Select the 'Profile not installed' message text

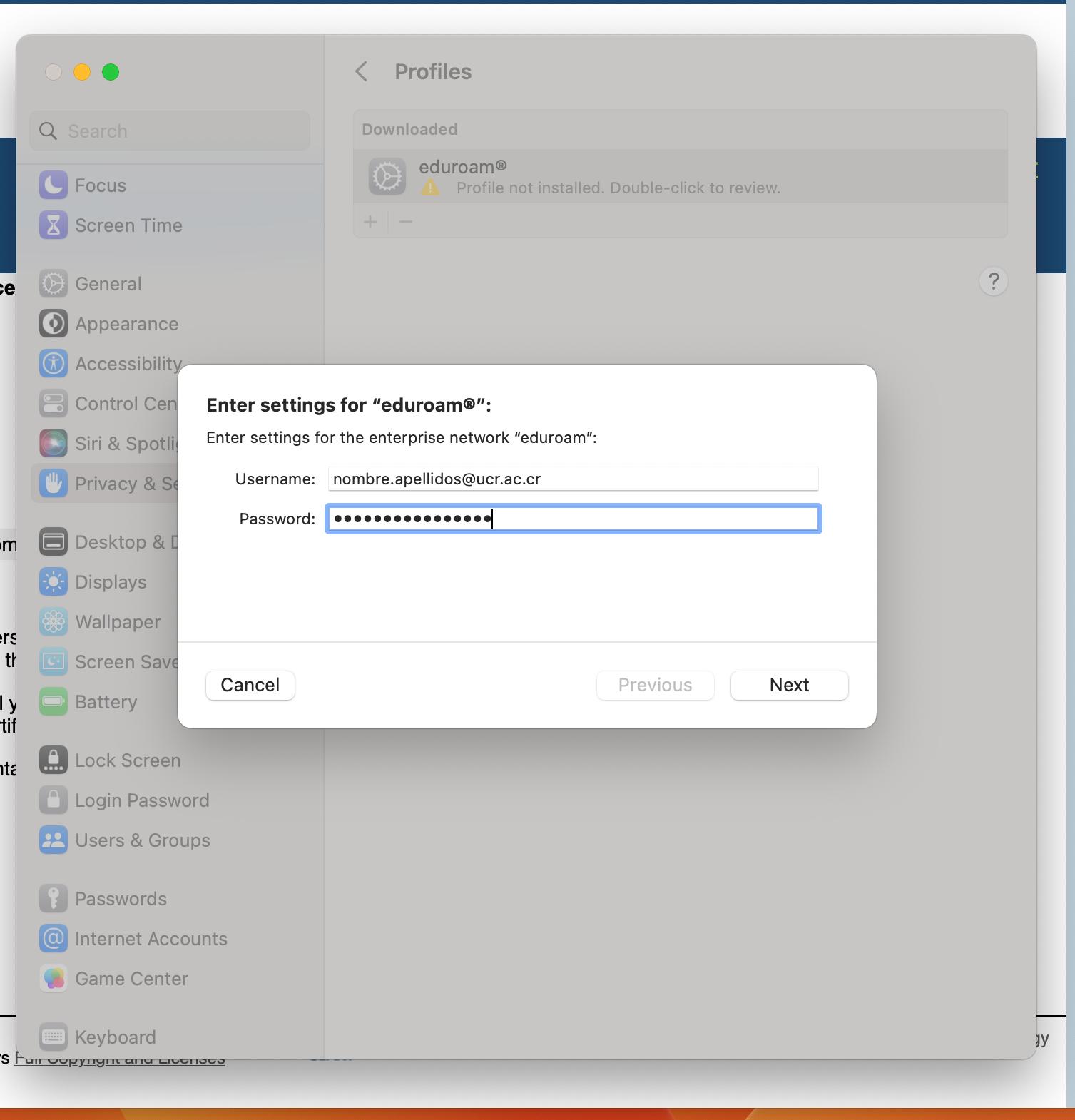point(618,188)
